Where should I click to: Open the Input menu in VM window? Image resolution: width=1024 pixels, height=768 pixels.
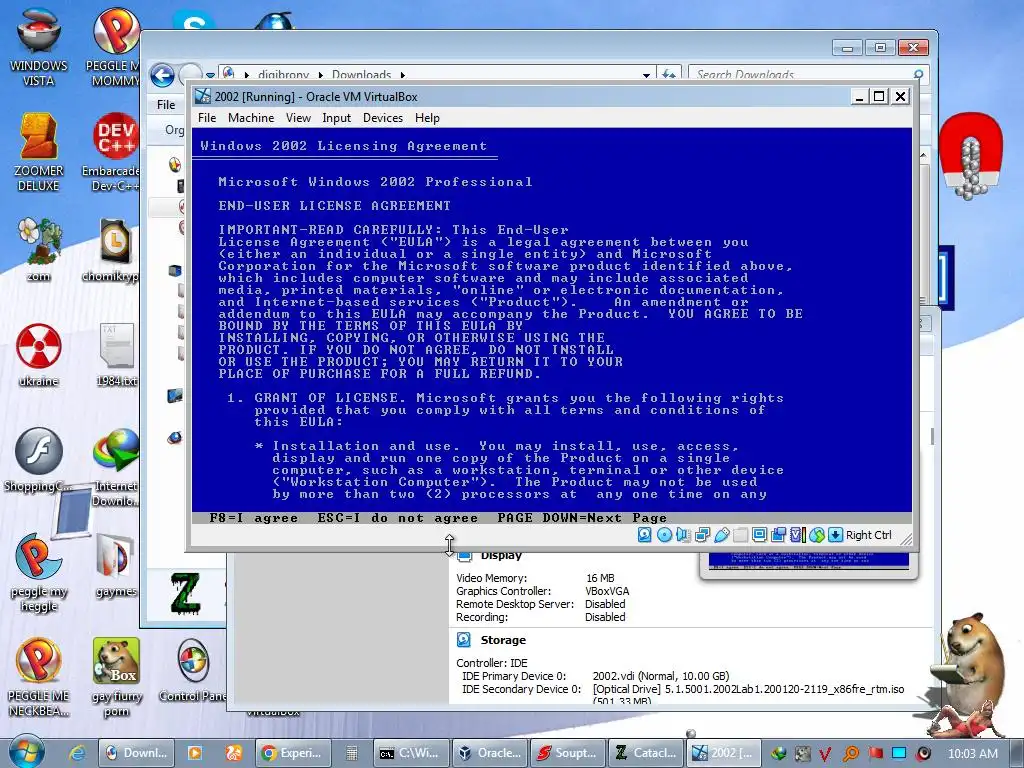[336, 118]
